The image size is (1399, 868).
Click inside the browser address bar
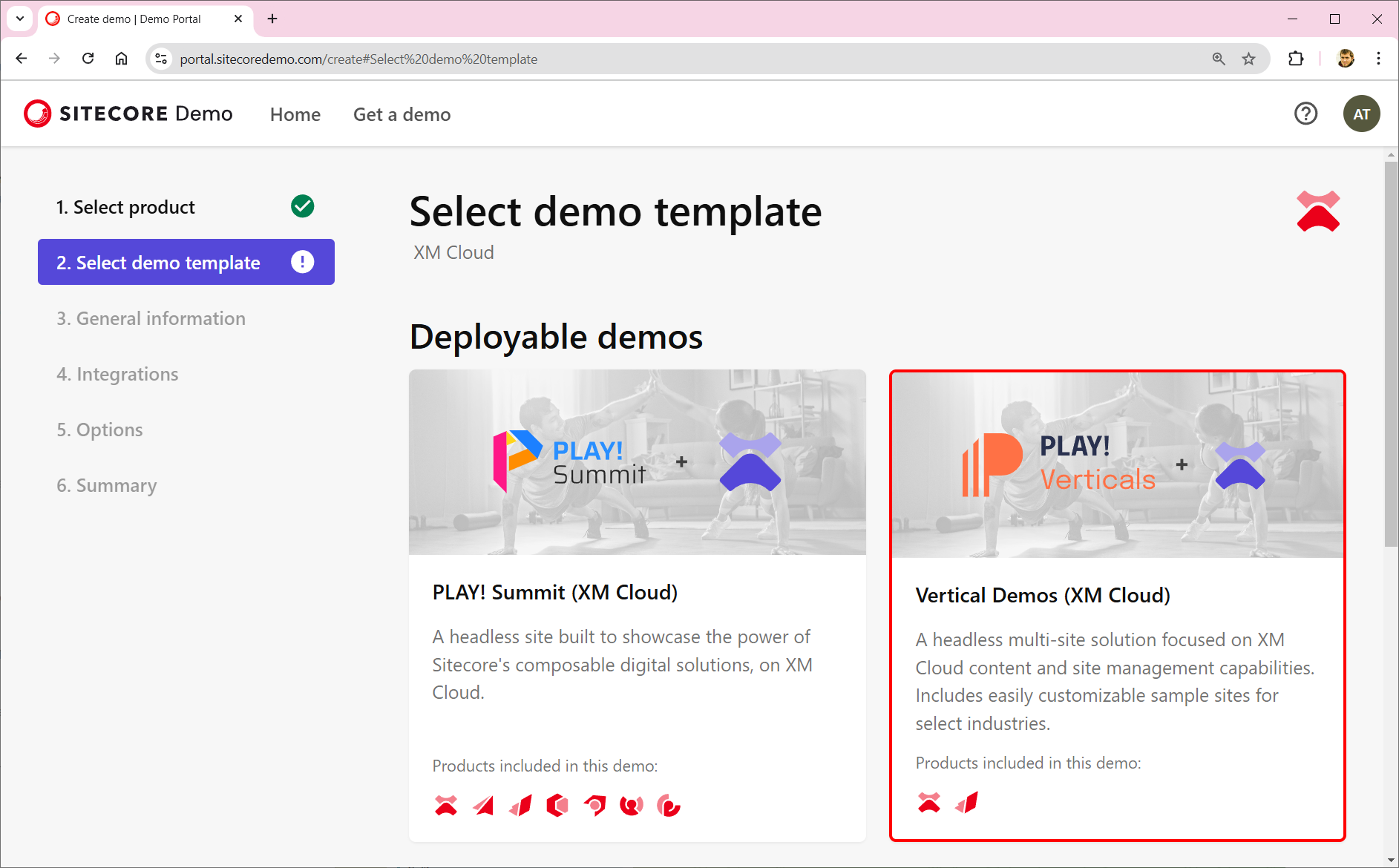(445, 59)
